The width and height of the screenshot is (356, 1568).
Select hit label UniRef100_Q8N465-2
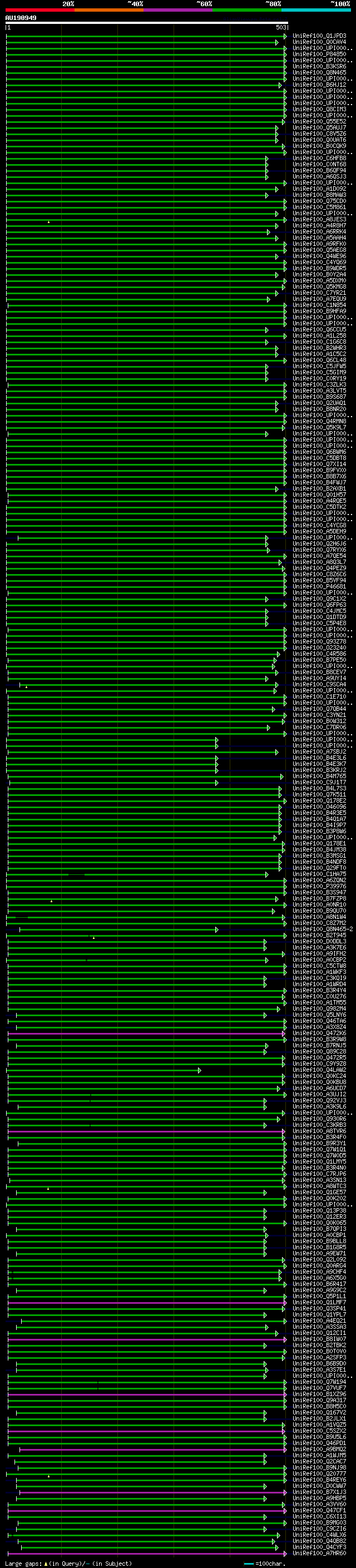tap(323, 929)
